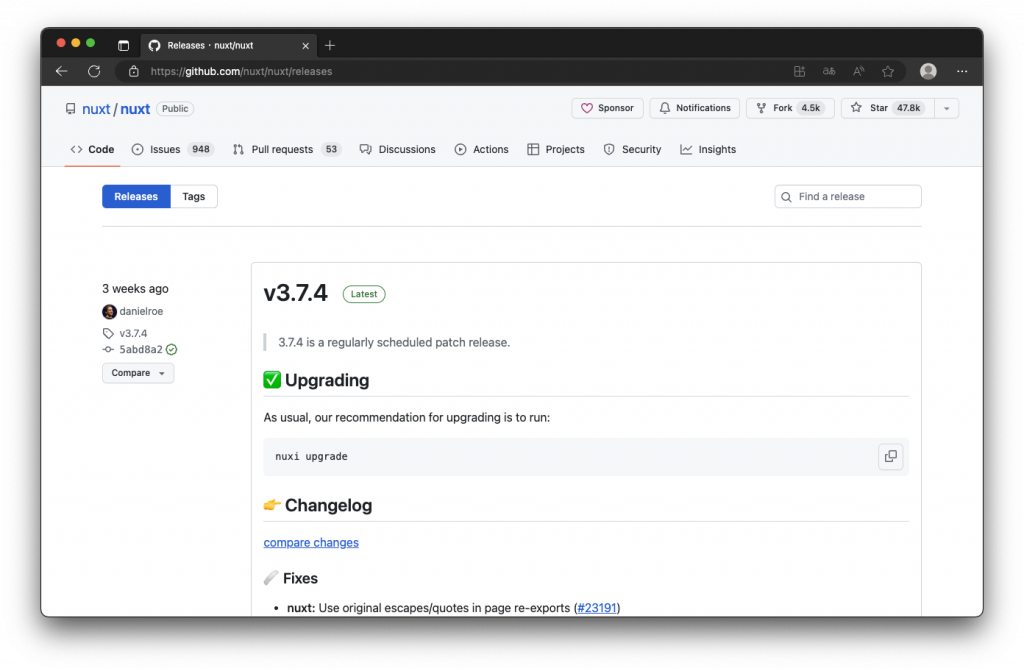Image resolution: width=1024 pixels, height=671 pixels.
Task: Switch to the Issues tab
Action: pos(173,150)
